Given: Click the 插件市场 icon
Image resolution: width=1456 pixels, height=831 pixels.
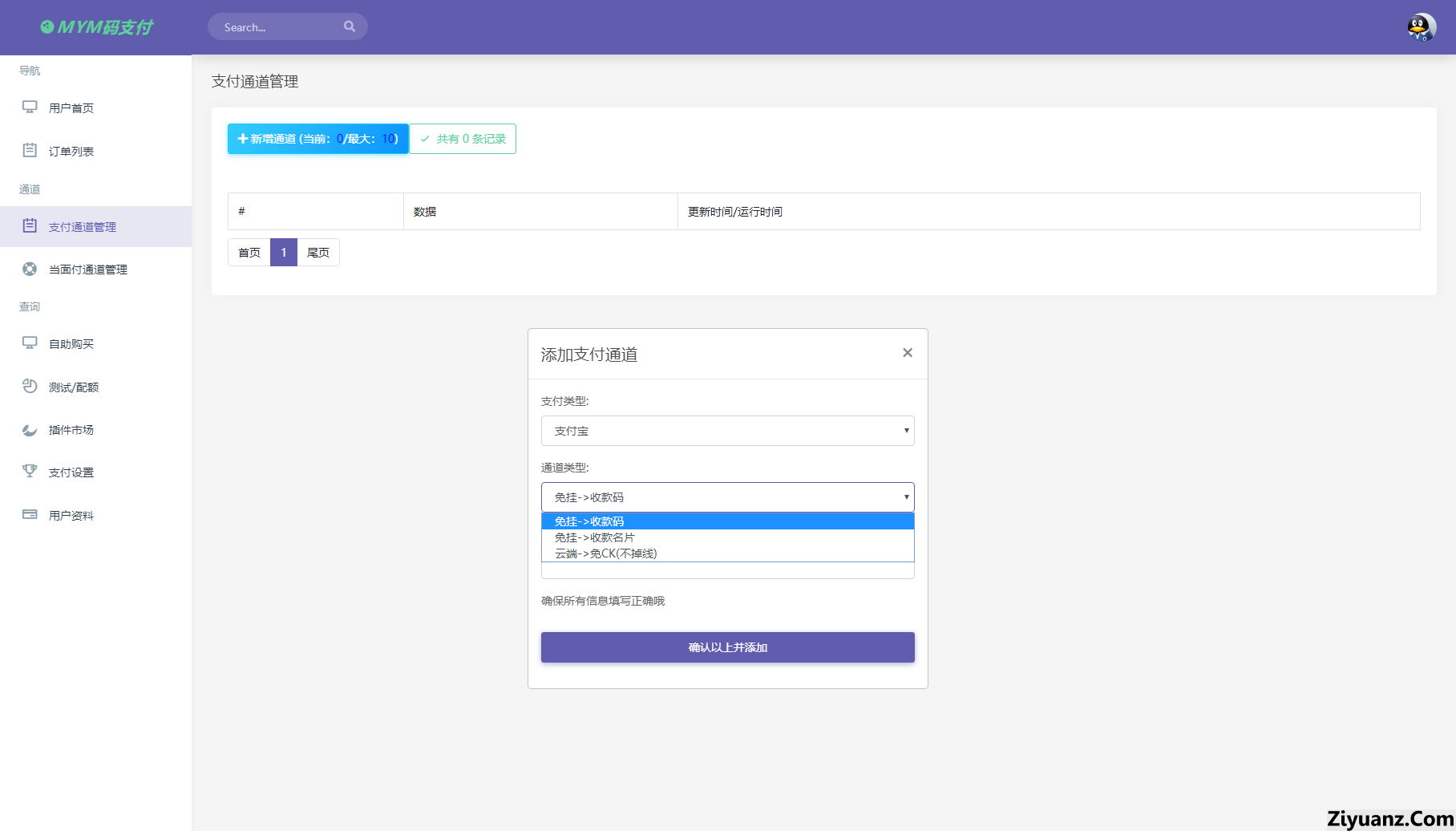Looking at the screenshot, I should click(x=30, y=429).
